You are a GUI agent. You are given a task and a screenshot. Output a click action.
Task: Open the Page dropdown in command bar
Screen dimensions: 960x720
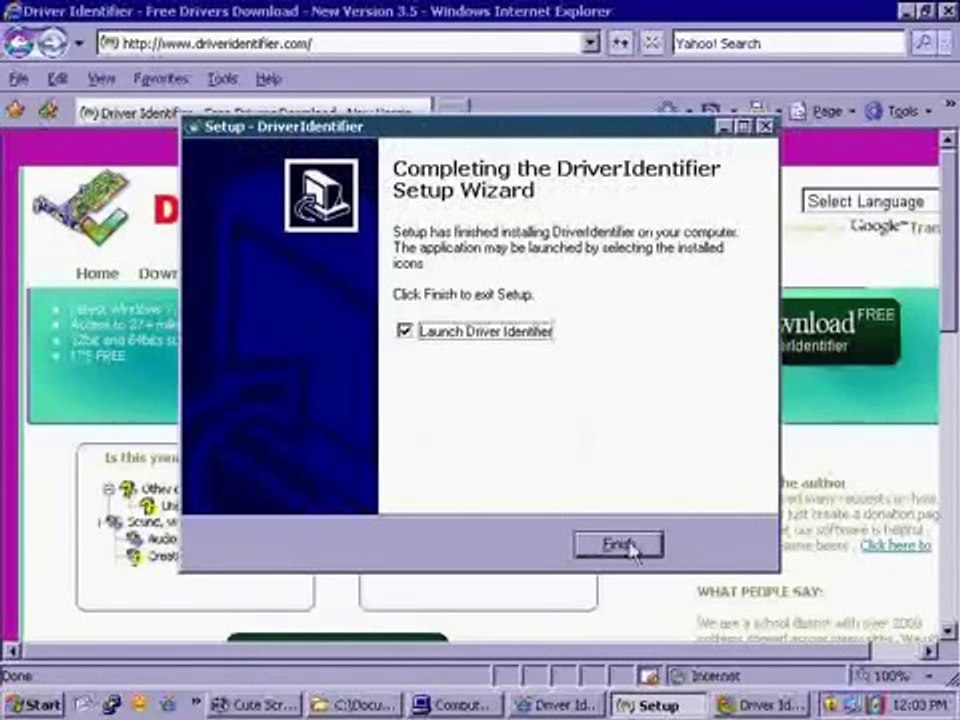tap(823, 111)
